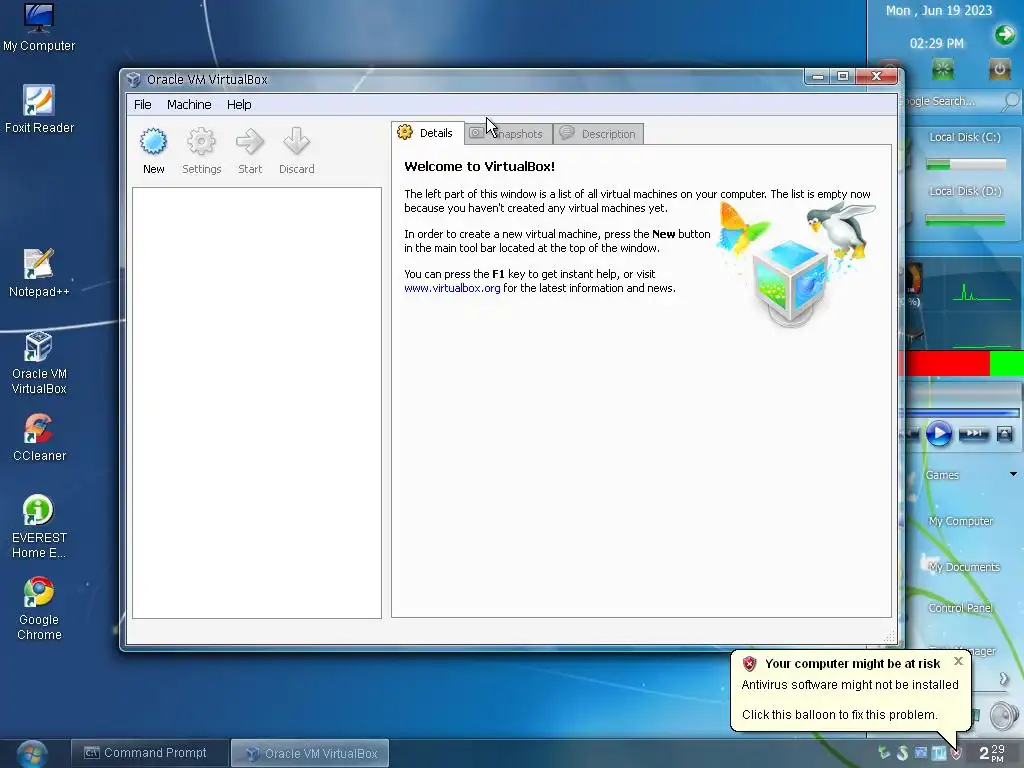
Task: Click the New virtual machine toolbar icon
Action: pos(153,142)
